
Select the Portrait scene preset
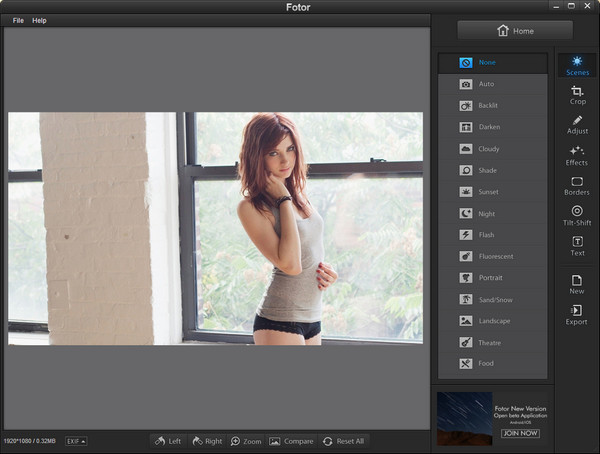click(492, 277)
